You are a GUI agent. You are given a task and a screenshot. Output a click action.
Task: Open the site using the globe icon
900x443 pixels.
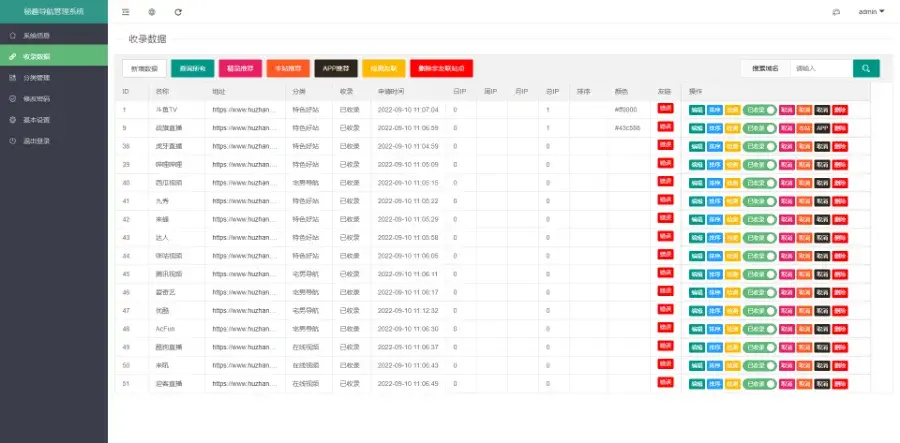[152, 11]
